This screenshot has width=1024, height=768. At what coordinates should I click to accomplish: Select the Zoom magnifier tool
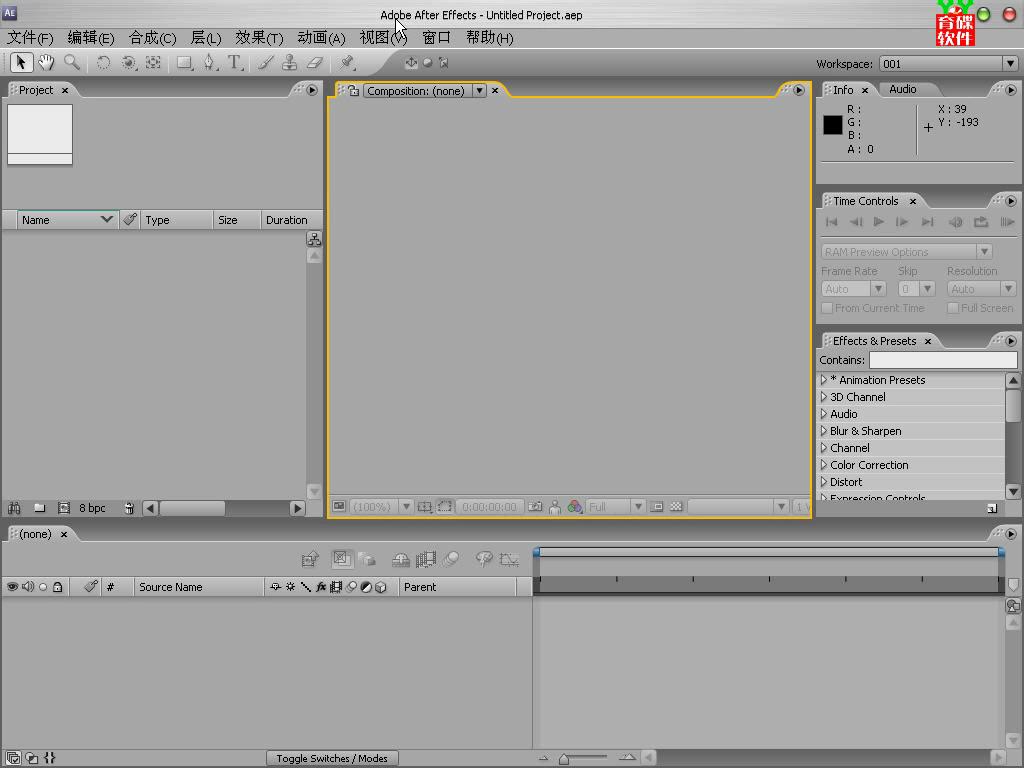(x=72, y=63)
